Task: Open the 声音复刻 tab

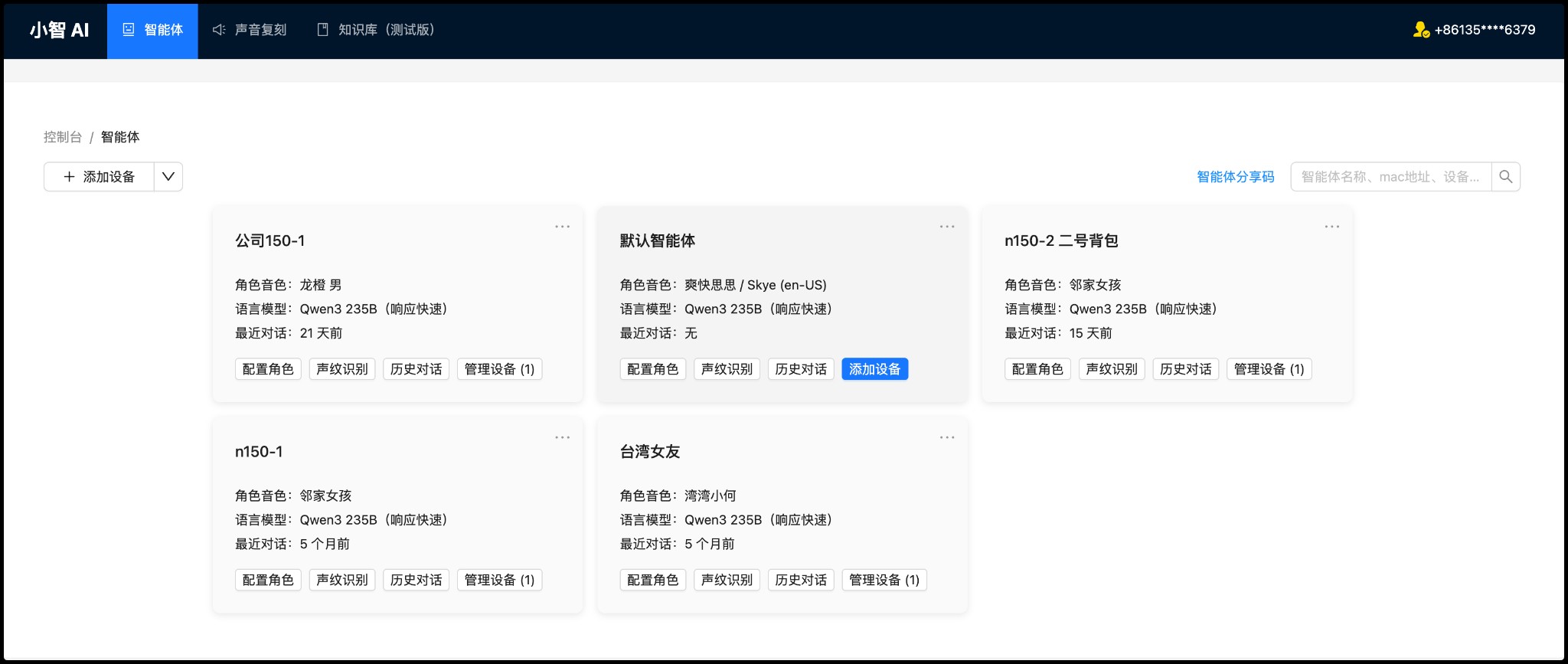Action: click(x=250, y=30)
